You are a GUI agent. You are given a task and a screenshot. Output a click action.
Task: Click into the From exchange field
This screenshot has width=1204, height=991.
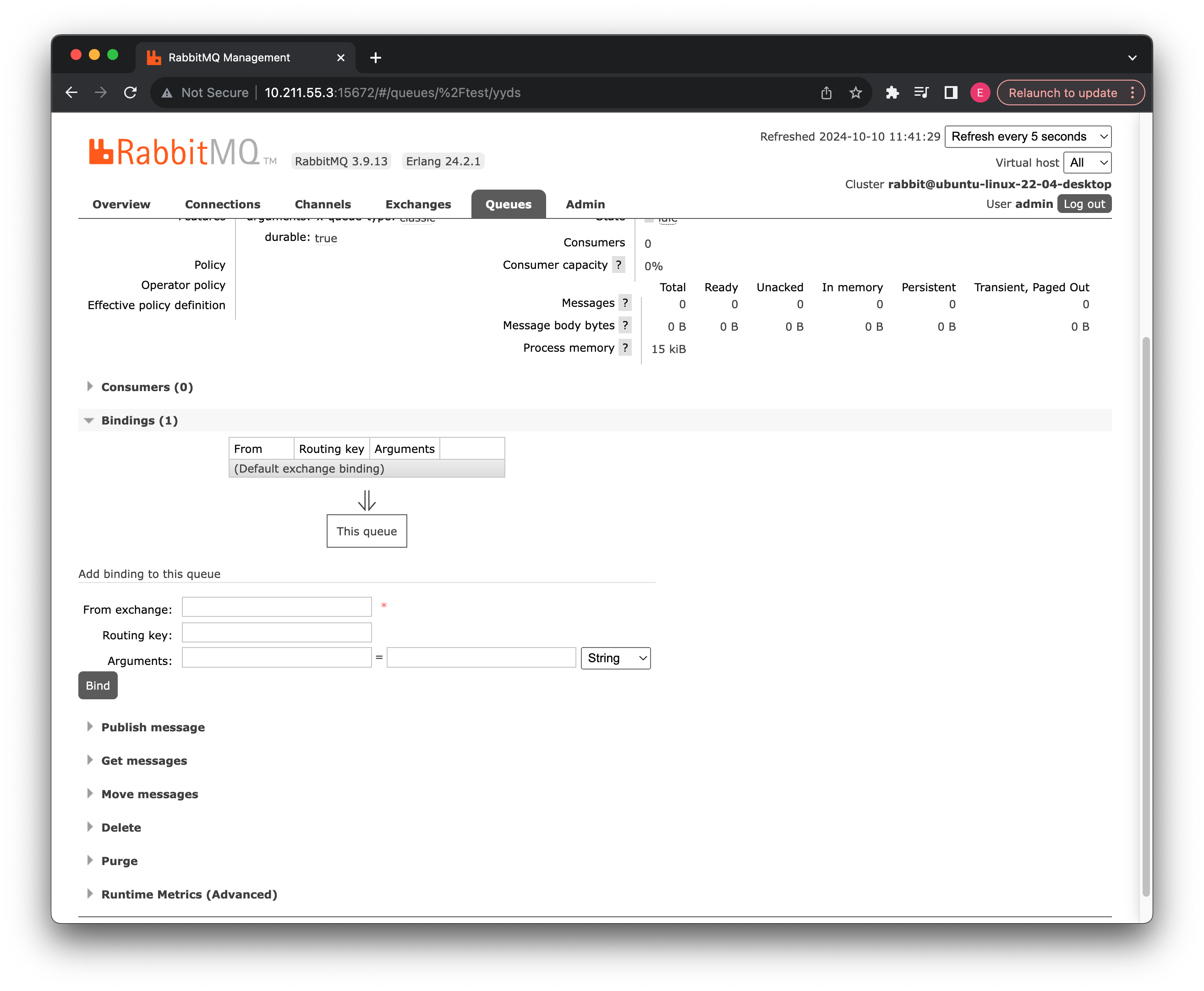[x=276, y=607]
